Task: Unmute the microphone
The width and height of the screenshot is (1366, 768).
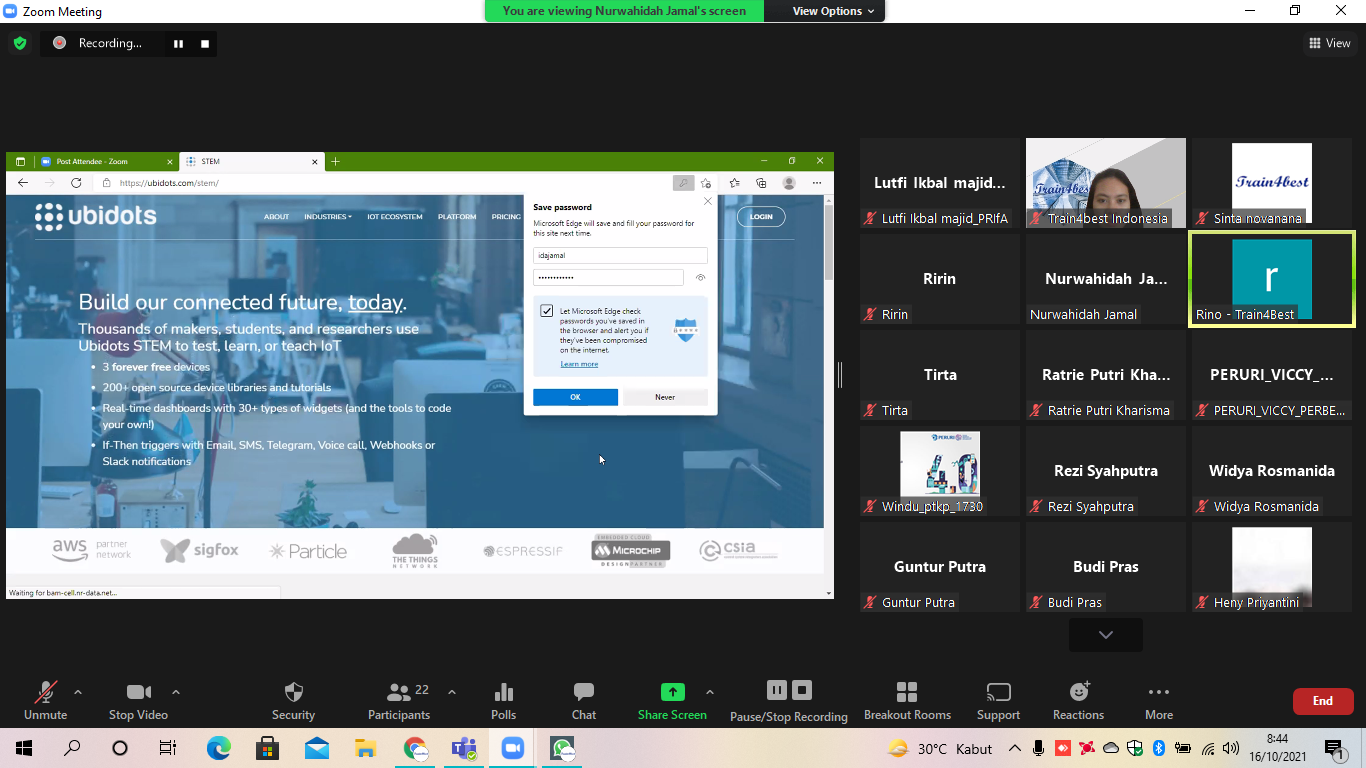Action: coord(46,693)
